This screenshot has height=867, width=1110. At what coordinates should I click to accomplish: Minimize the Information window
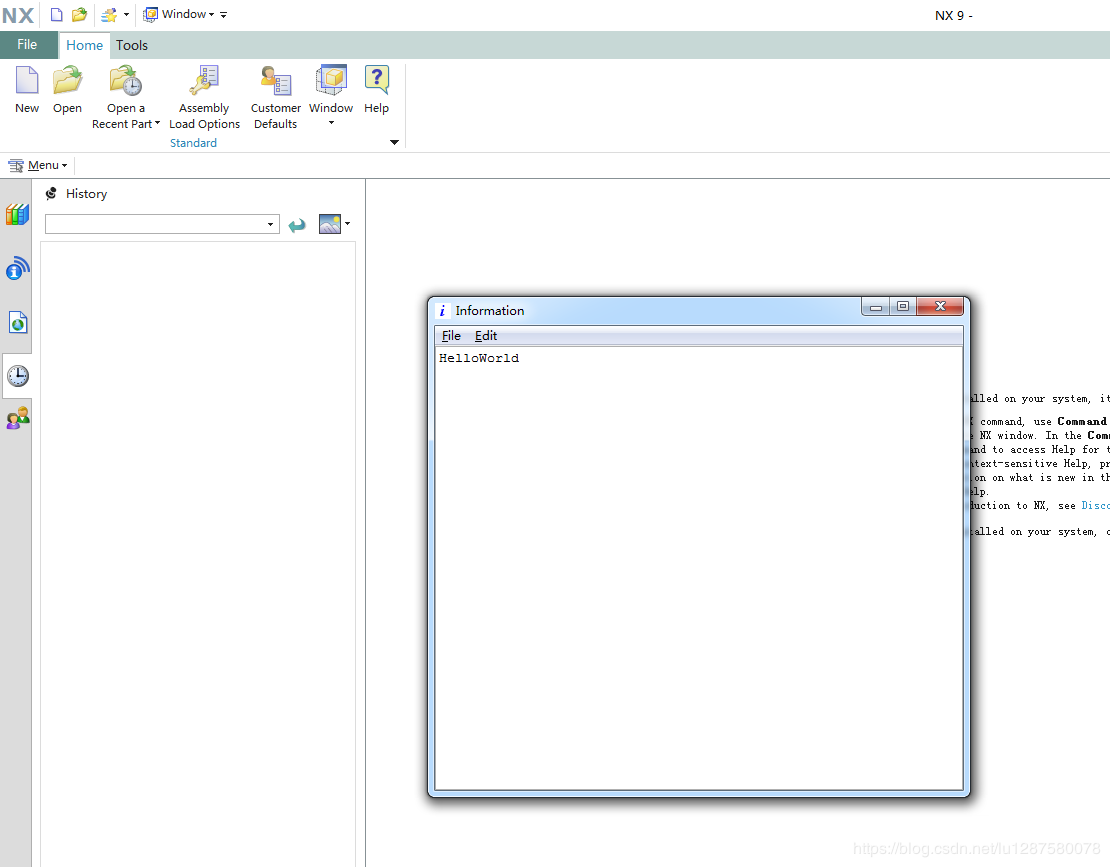coord(876,306)
